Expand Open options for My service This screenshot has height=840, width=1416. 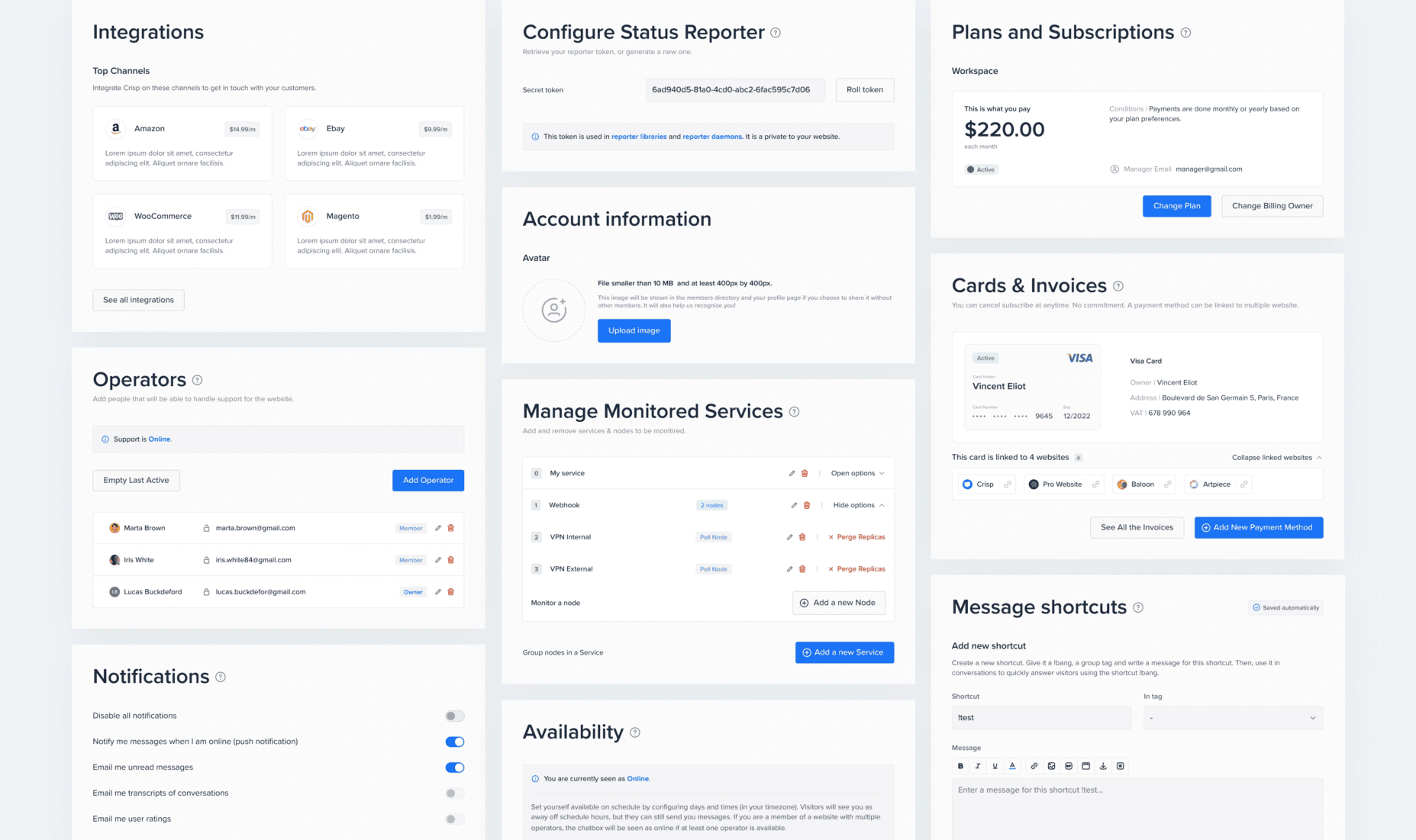857,474
